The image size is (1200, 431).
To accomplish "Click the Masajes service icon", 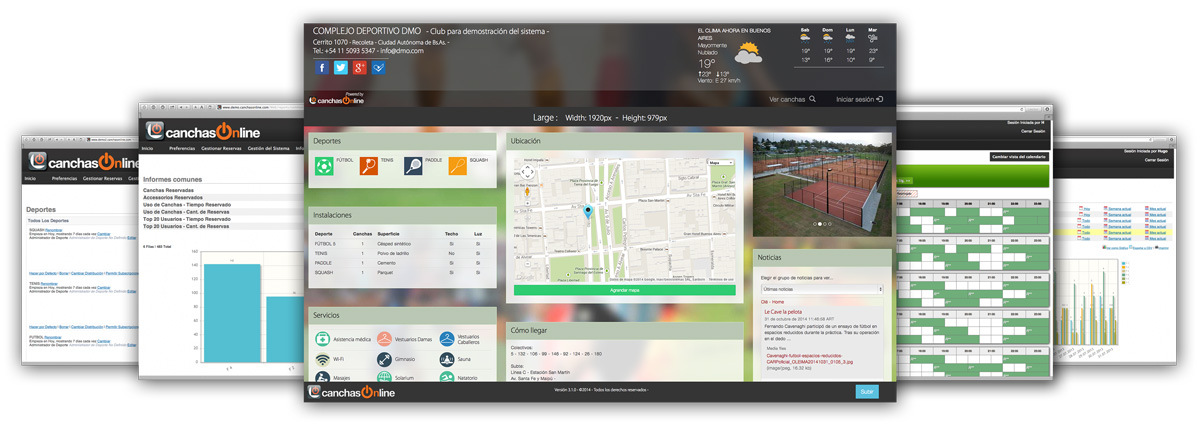I will (x=322, y=377).
